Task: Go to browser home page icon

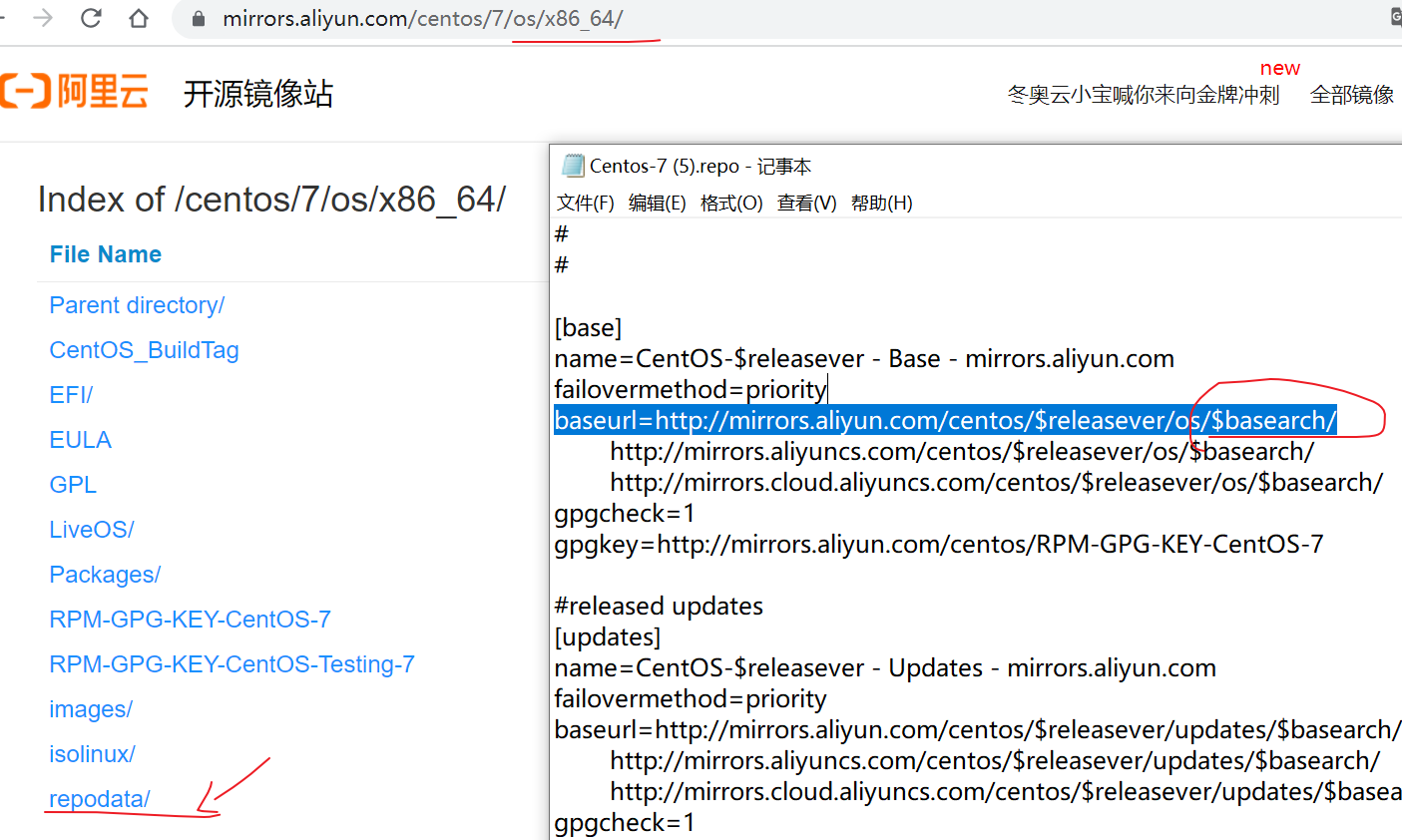Action: [x=139, y=18]
